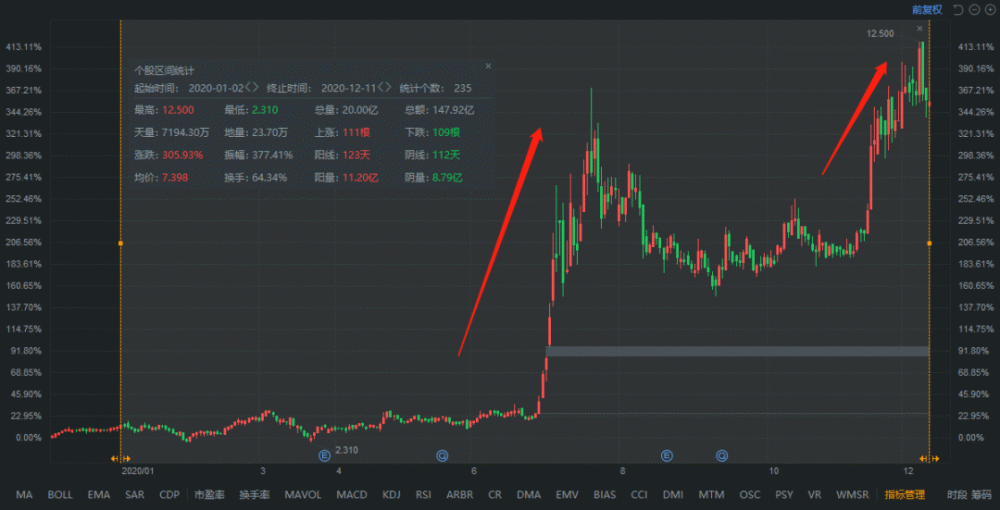Screen dimensions: 1000x510
Task: Click the 12.500 high price label
Action: click(880, 33)
